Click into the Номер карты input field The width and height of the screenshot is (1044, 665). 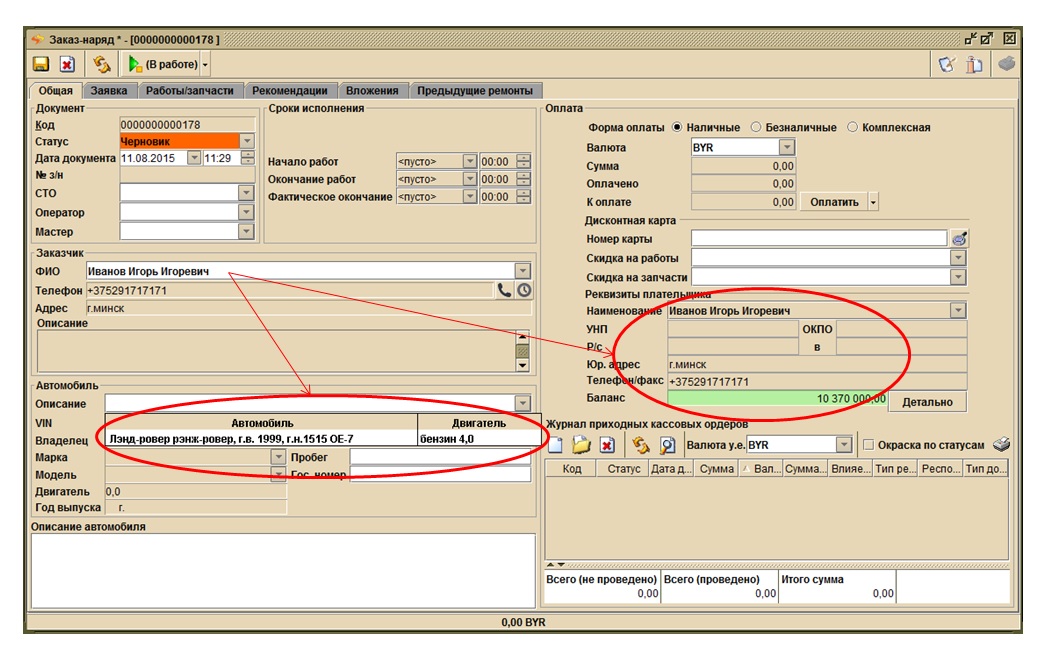click(x=819, y=238)
